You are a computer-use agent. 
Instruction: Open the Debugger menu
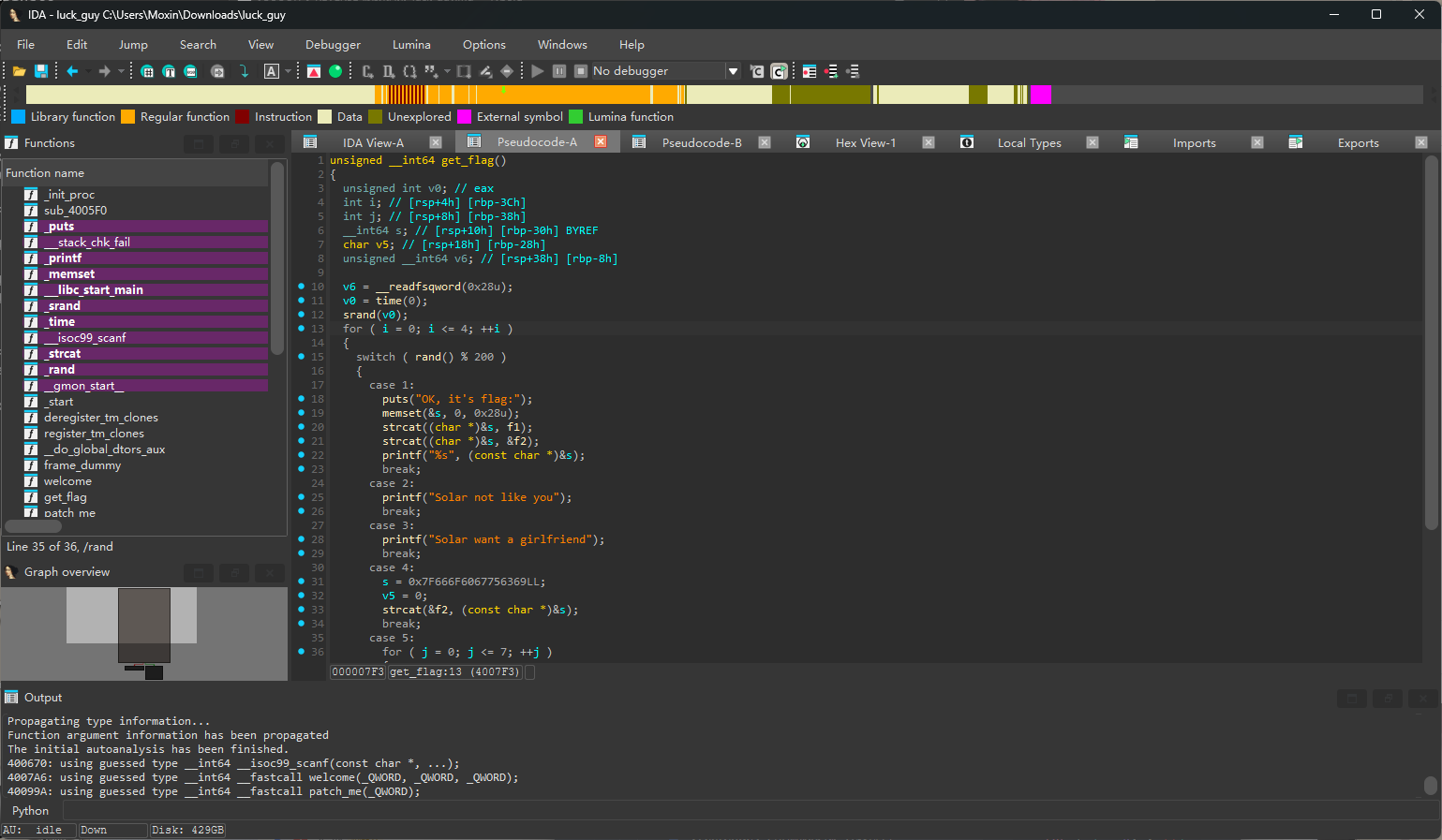click(333, 45)
